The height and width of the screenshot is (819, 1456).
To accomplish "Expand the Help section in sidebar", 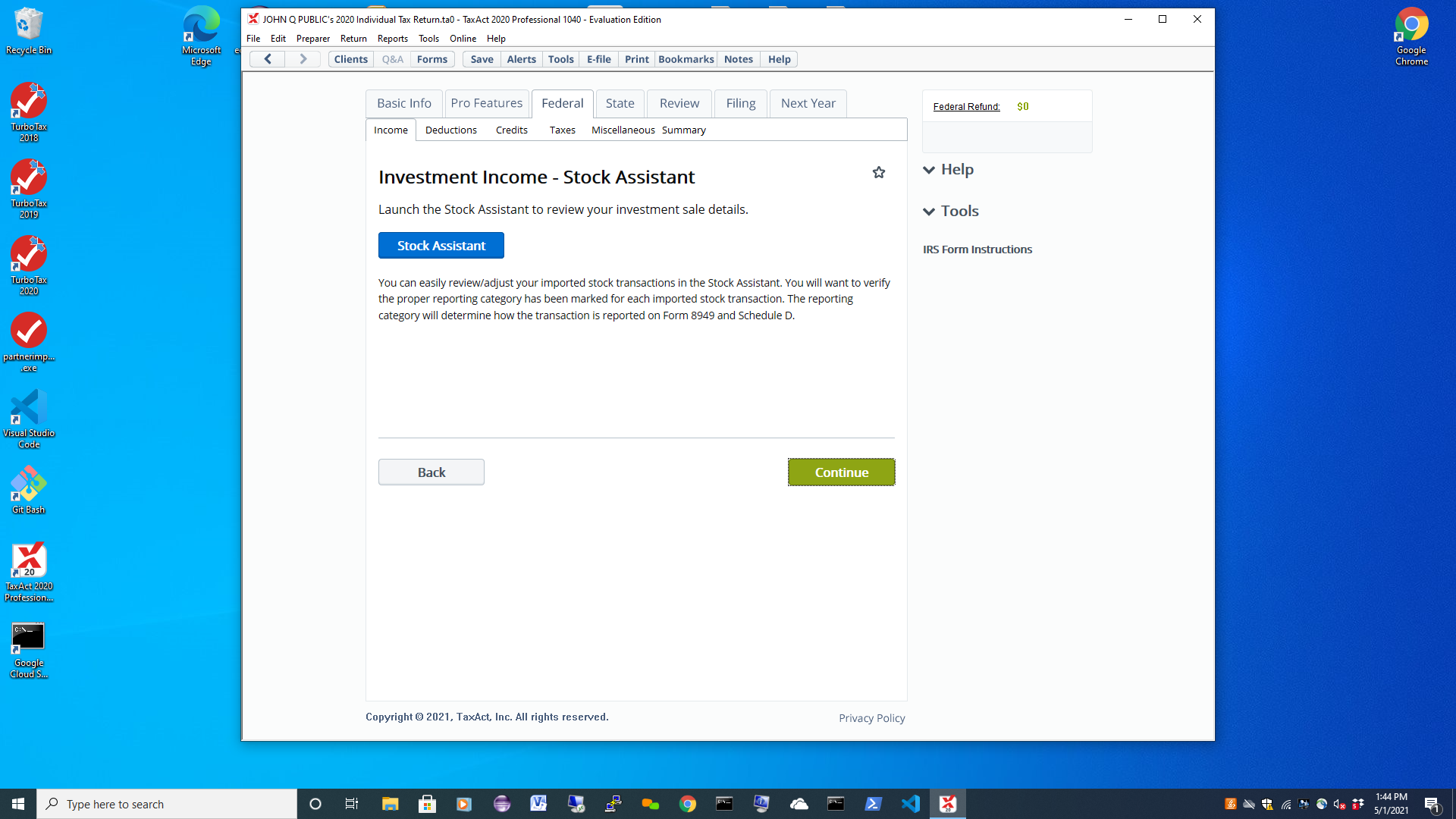I will click(x=948, y=170).
